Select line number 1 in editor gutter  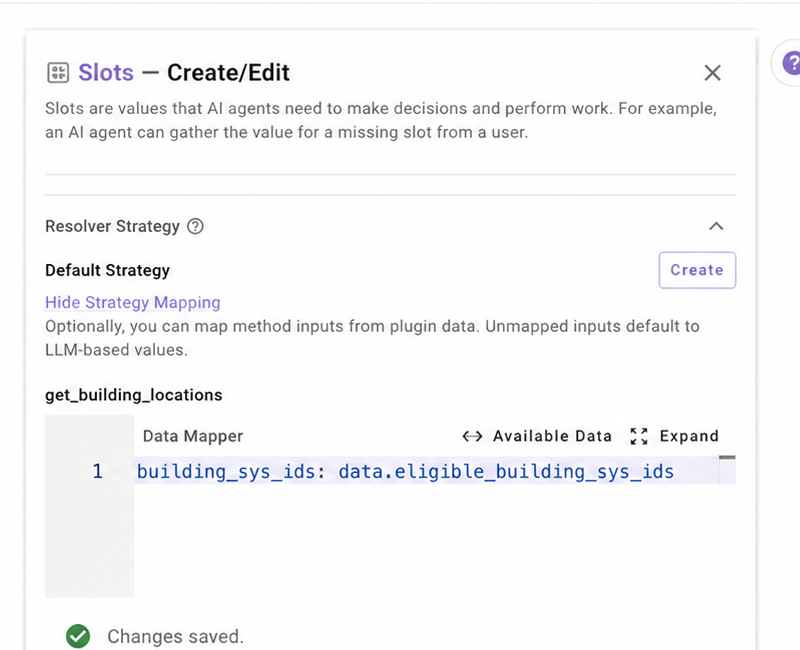97,471
